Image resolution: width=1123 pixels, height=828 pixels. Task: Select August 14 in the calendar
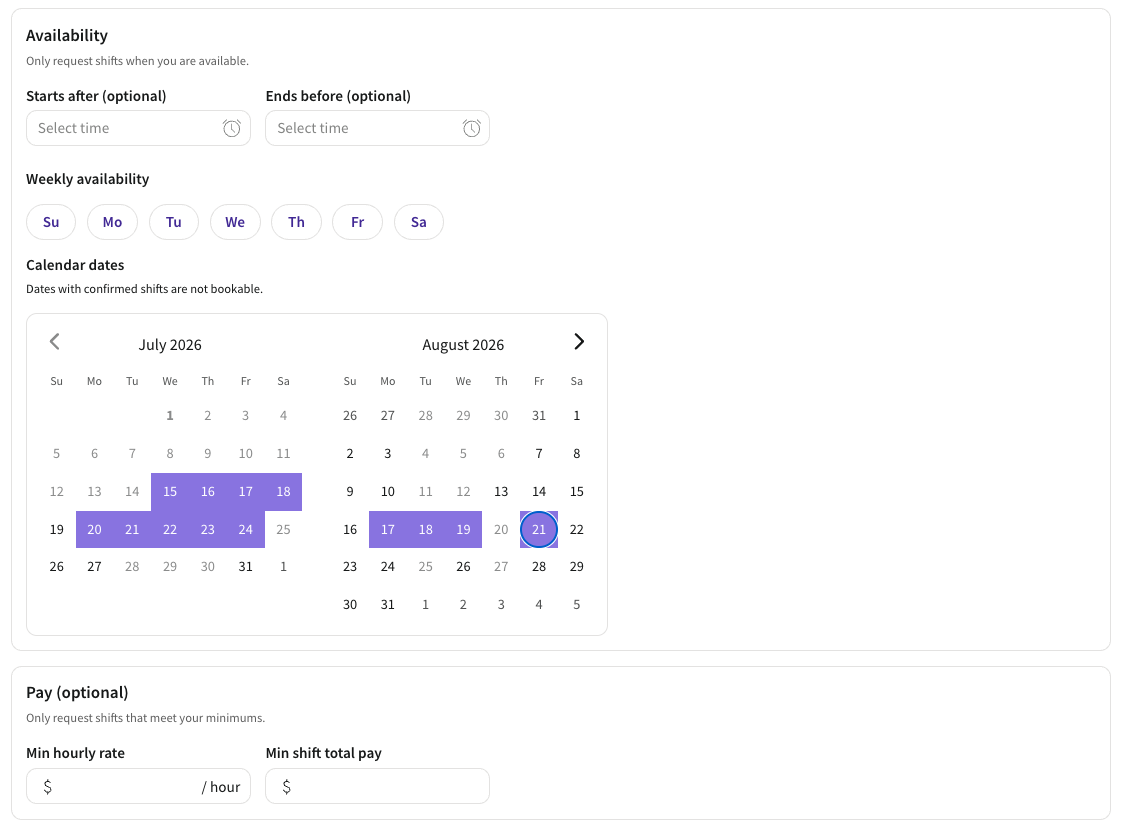pyautogui.click(x=539, y=491)
